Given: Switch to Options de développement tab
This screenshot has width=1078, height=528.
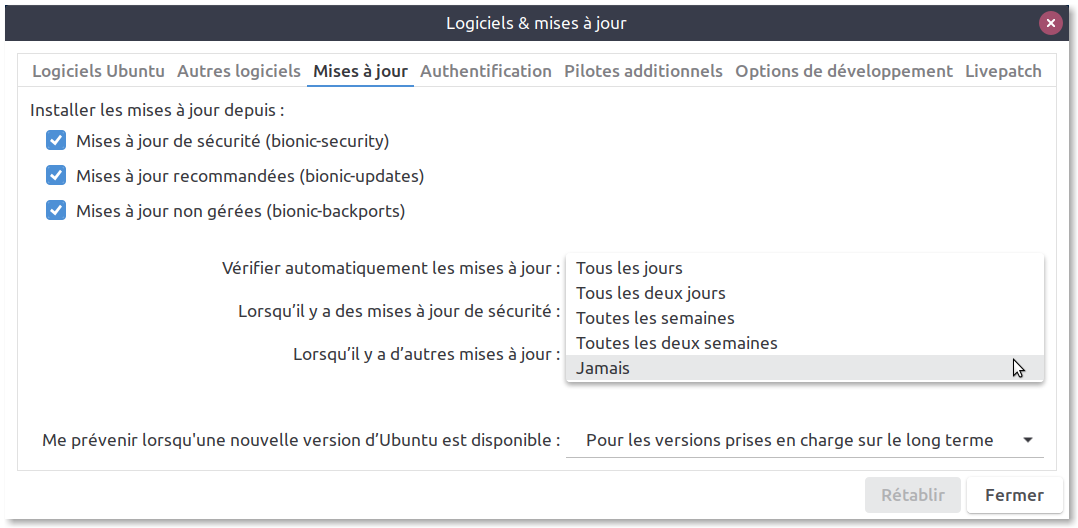Looking at the screenshot, I should click(844, 71).
